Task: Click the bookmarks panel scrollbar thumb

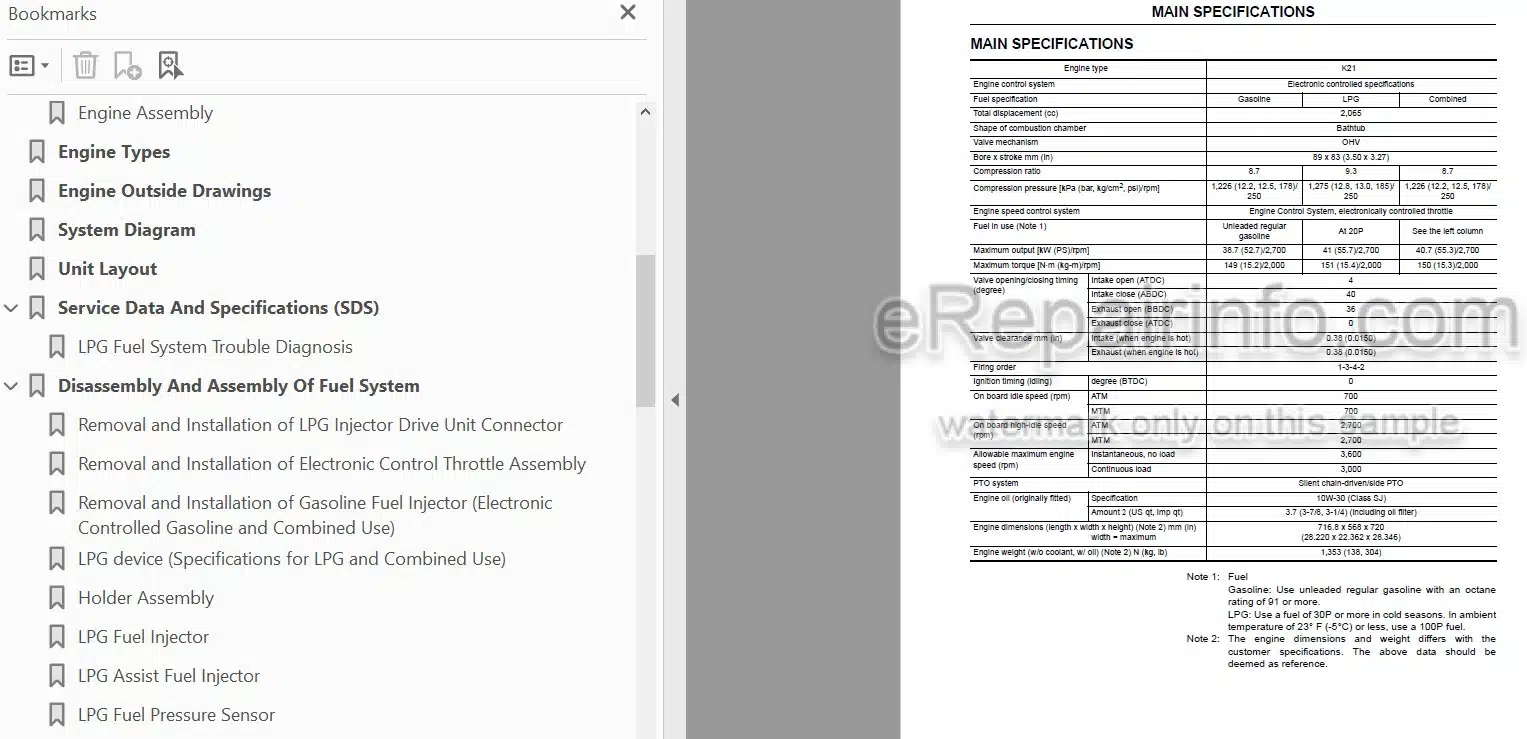Action: pos(645,330)
